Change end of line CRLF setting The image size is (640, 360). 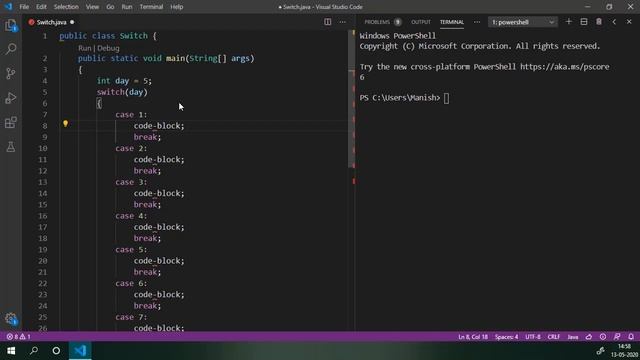click(553, 337)
